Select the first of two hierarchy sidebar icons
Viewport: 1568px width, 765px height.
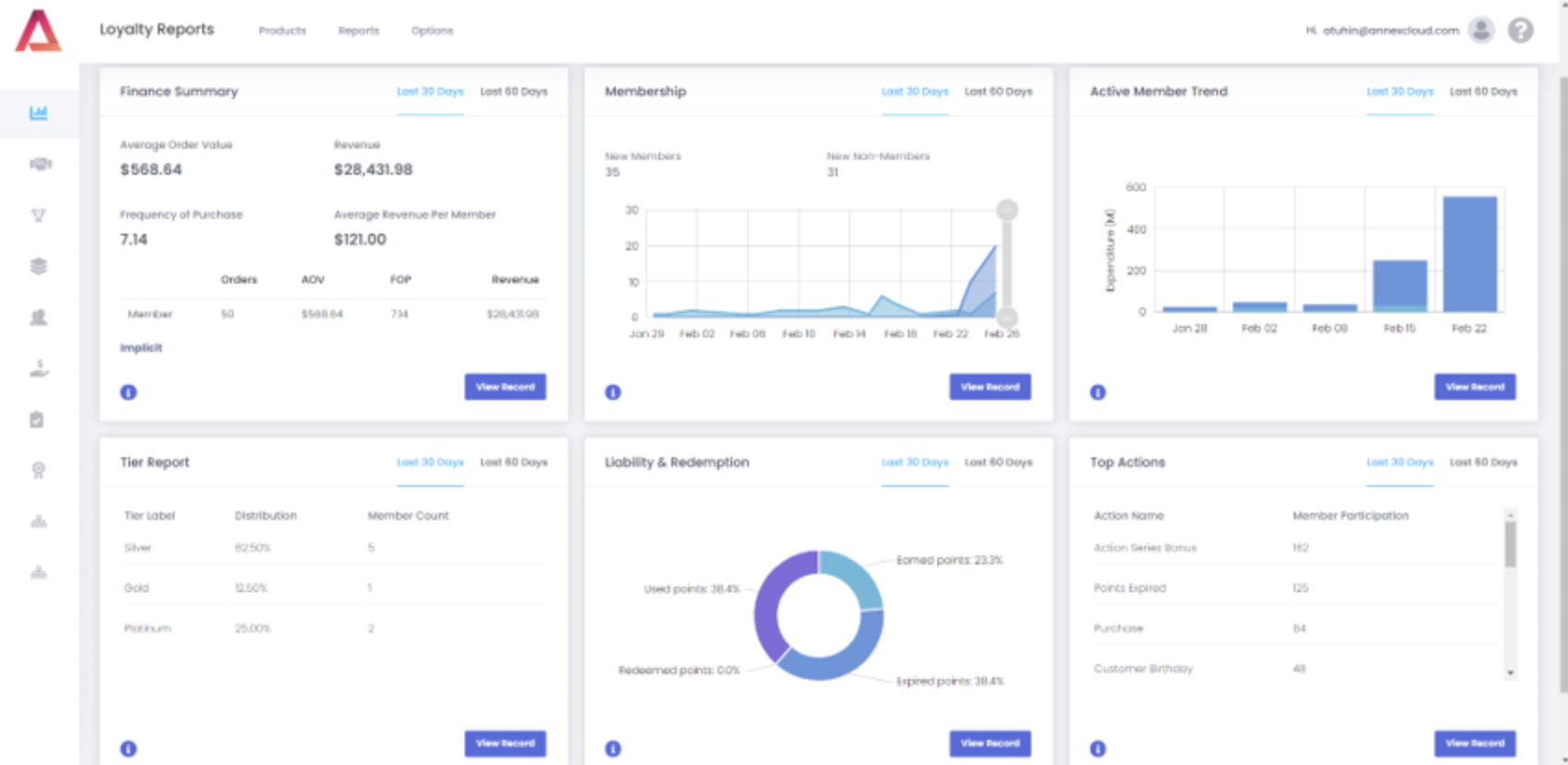tap(39, 522)
